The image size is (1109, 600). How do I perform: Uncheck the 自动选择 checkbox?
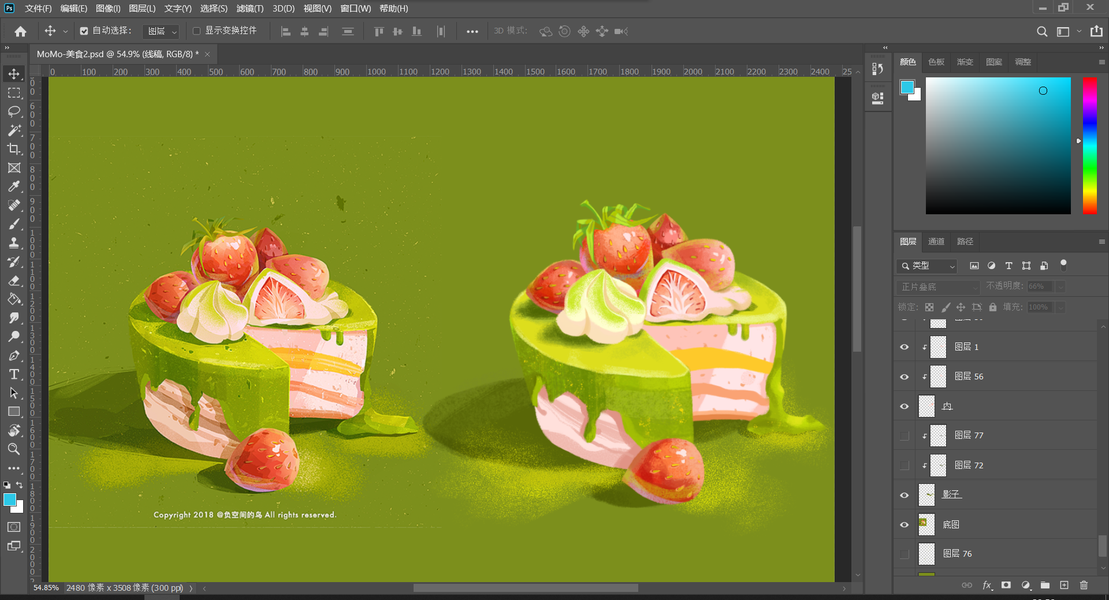point(84,31)
